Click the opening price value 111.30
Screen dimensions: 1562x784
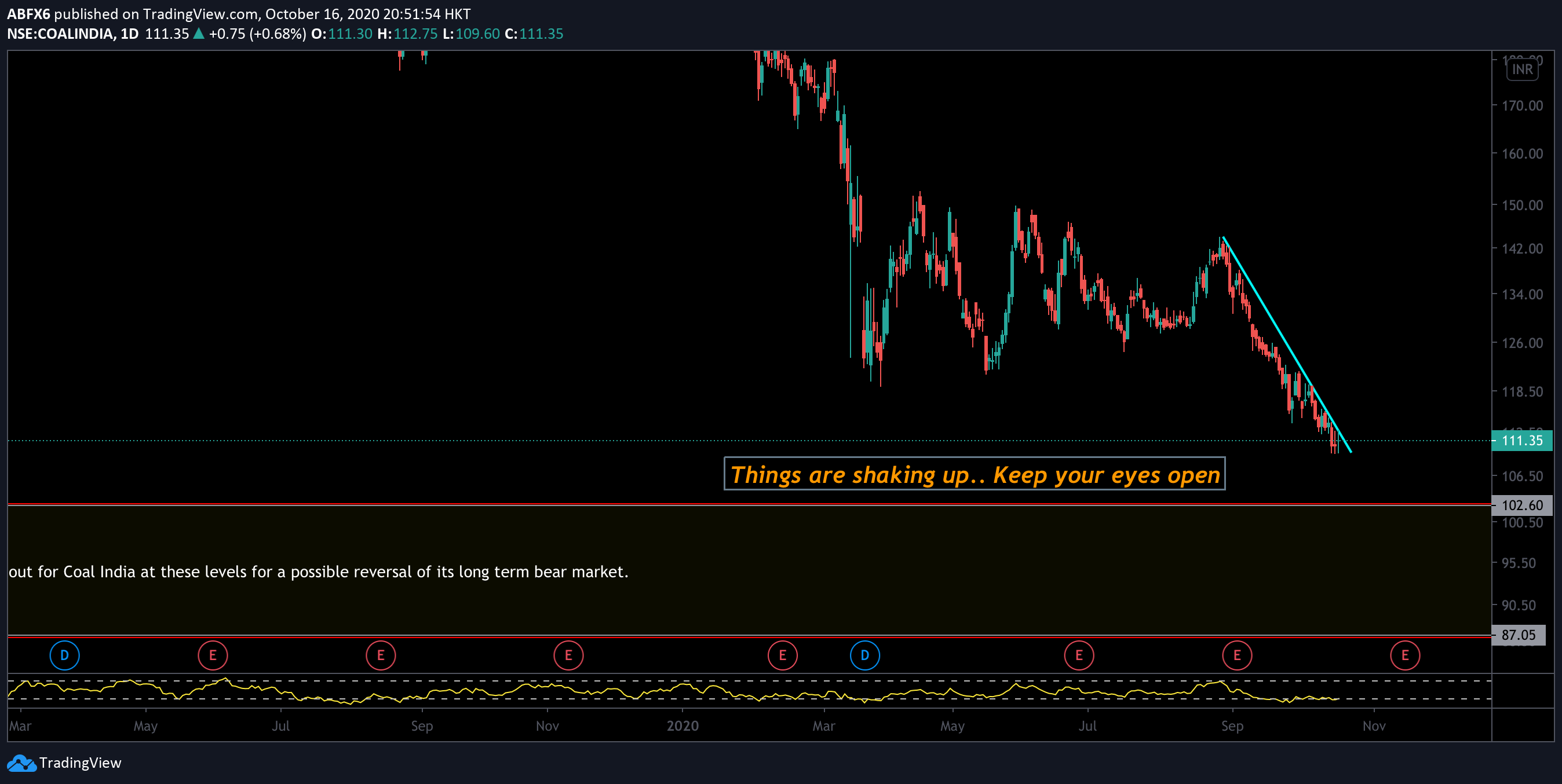(350, 34)
